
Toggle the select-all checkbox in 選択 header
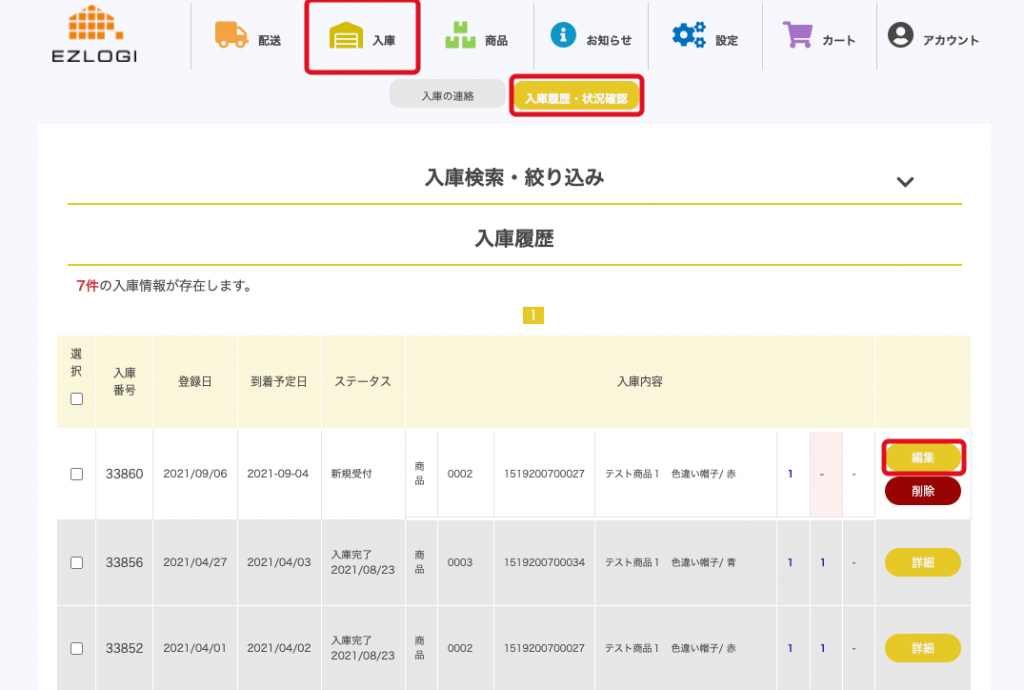click(x=77, y=399)
